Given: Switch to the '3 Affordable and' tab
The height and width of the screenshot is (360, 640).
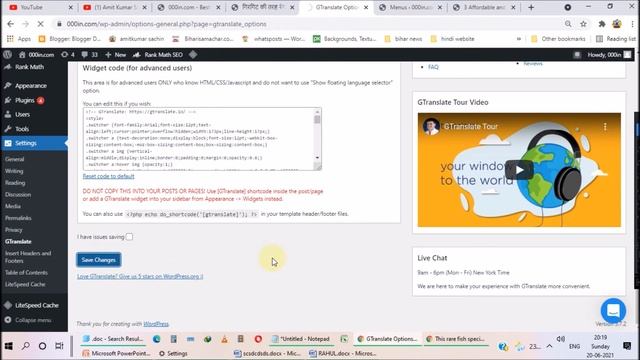Looking at the screenshot, I should click(484, 7).
